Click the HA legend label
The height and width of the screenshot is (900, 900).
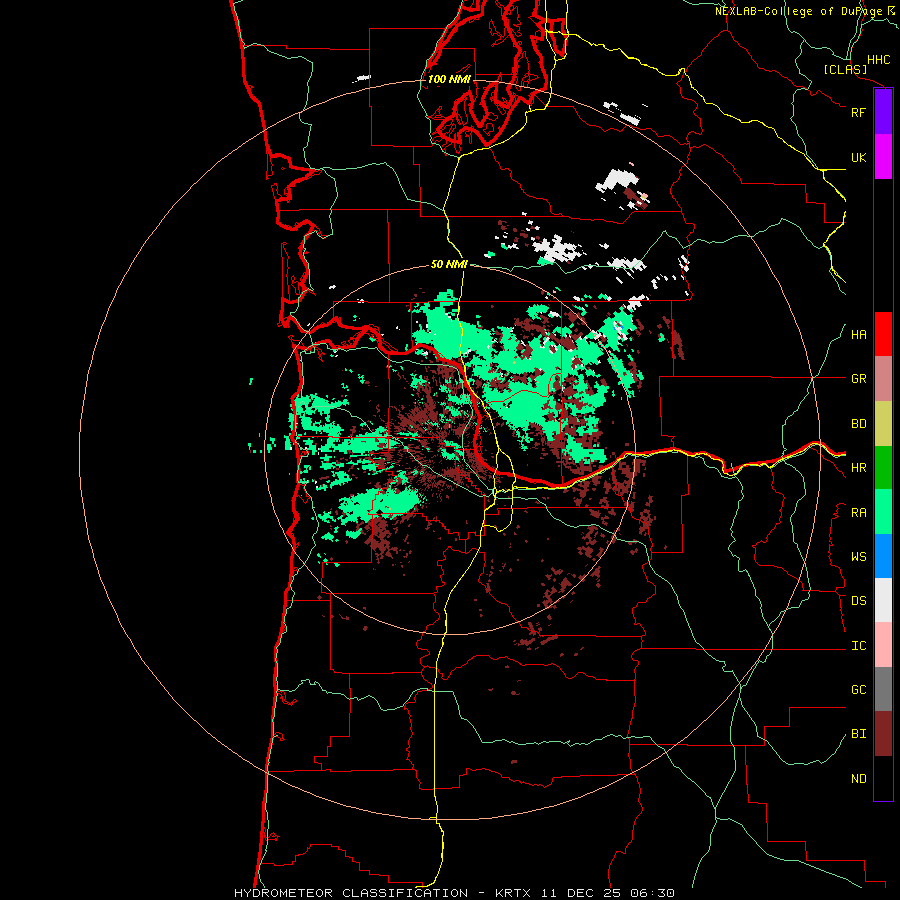pos(858,335)
